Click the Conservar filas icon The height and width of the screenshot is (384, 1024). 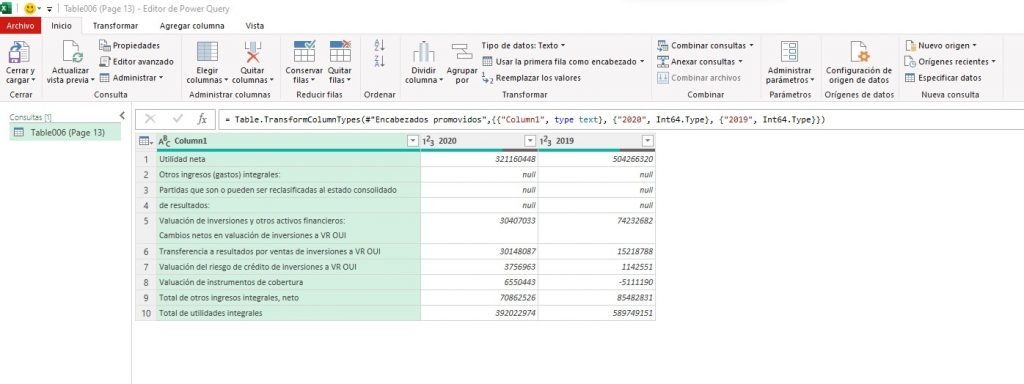tap(304, 52)
